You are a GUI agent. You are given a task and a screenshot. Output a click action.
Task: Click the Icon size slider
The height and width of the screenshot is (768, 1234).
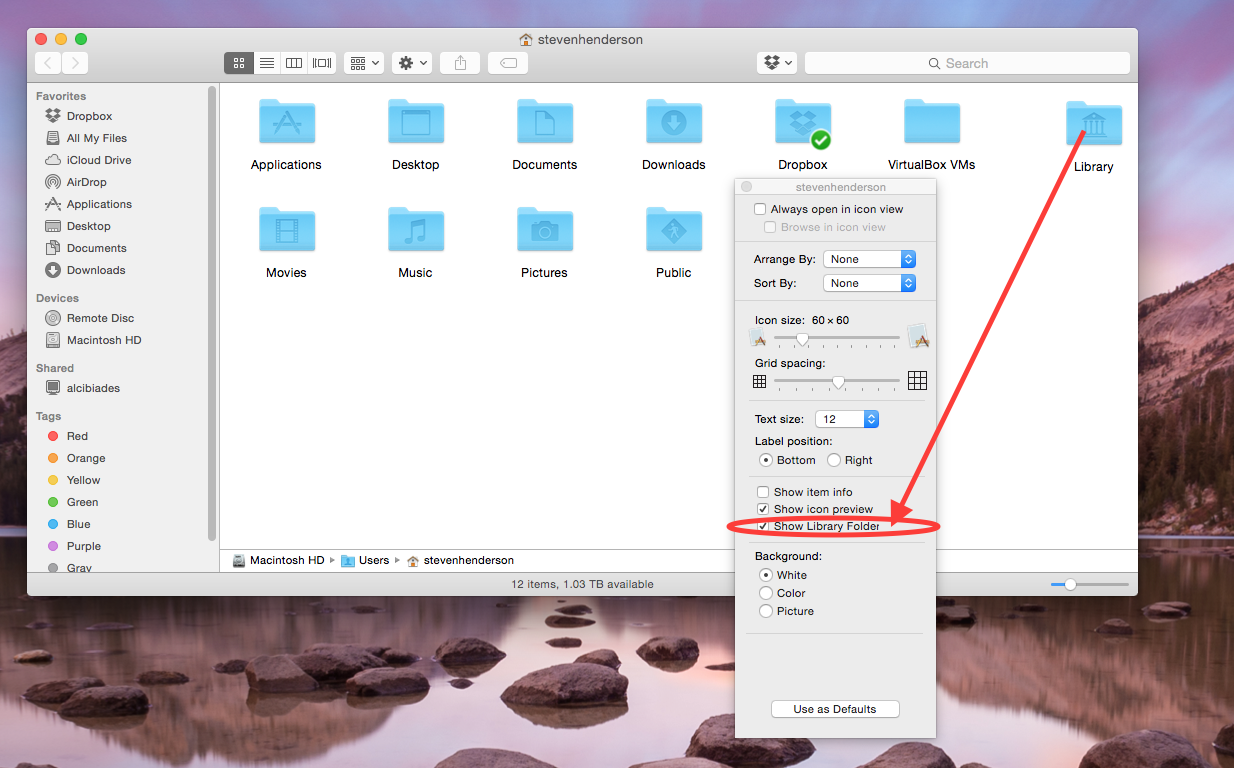click(x=836, y=339)
